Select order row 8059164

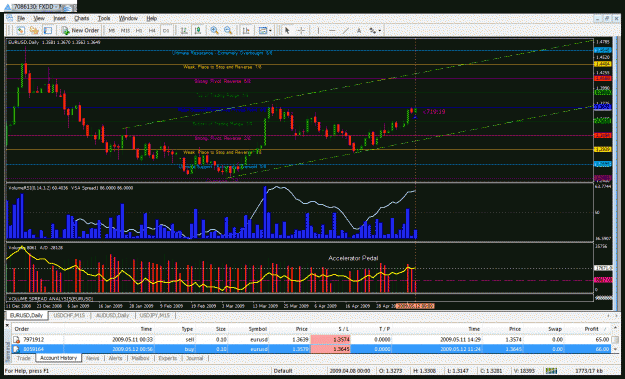click(x=311, y=349)
